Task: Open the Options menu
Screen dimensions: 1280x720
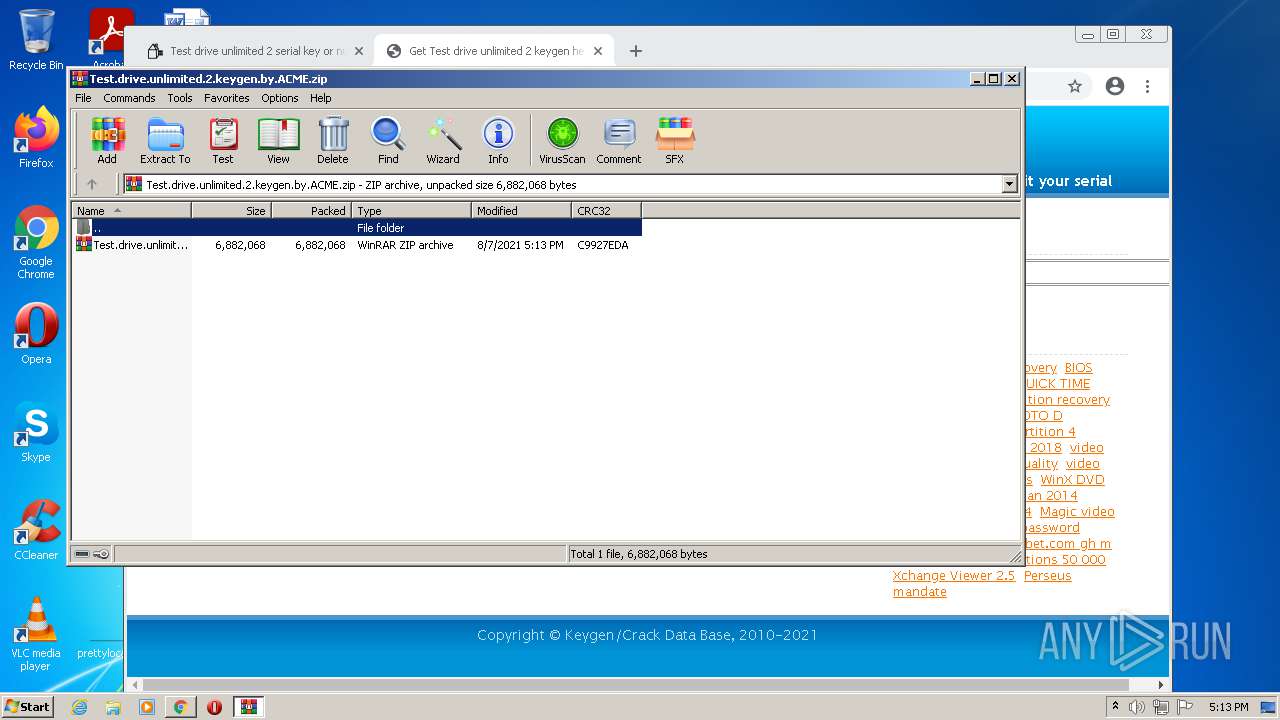Action: pyautogui.click(x=280, y=98)
